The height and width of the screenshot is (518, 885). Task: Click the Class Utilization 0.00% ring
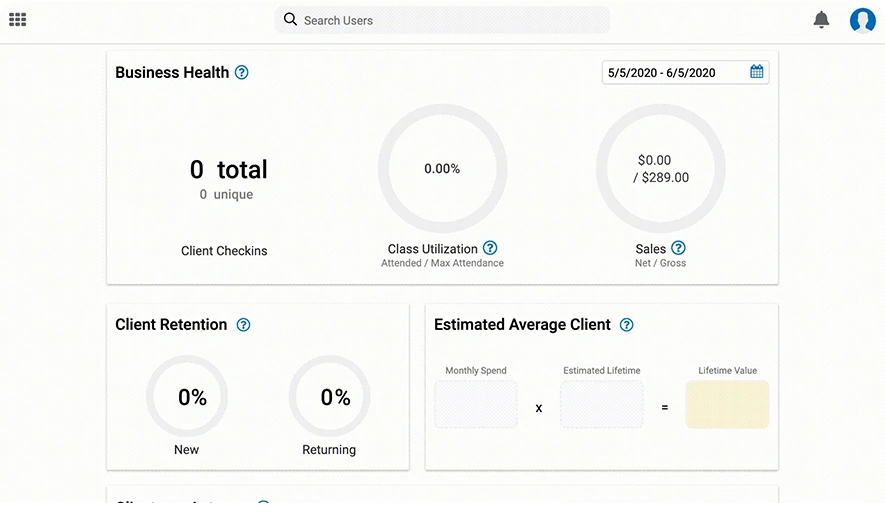click(x=442, y=168)
